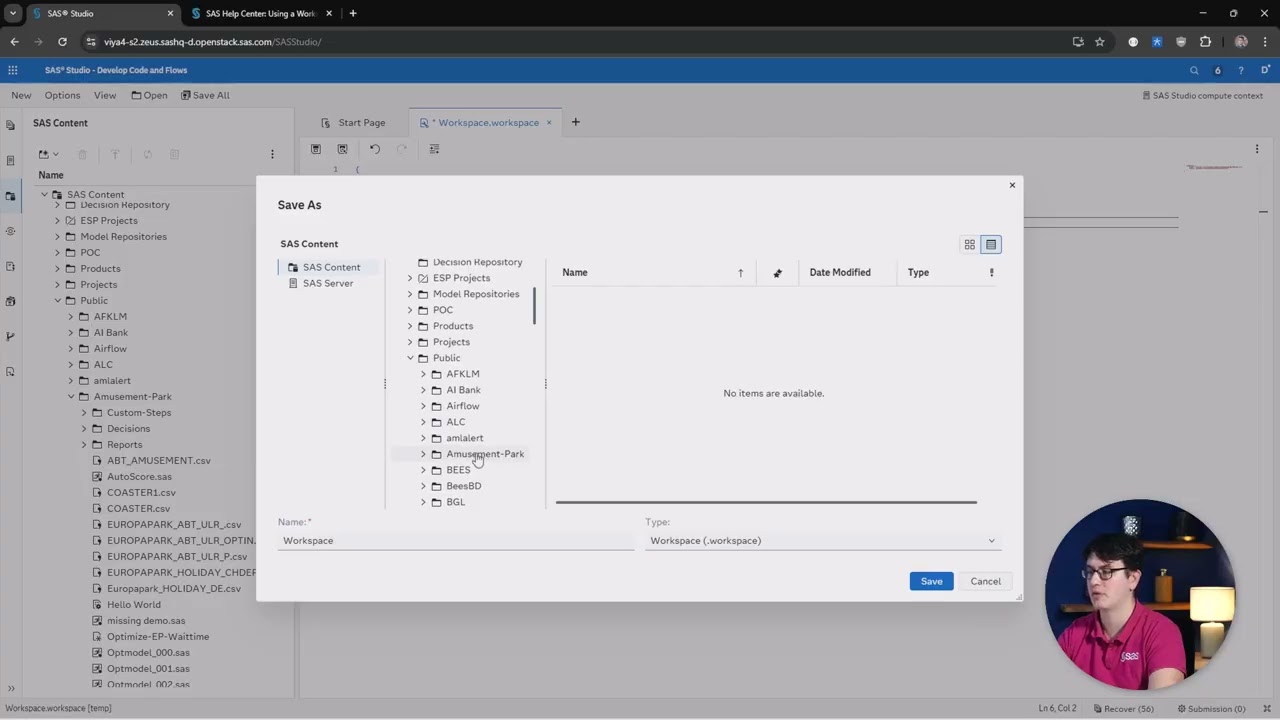Open browser extensions puzzle icon
Screen dimensions: 1280x720
pos(1205,42)
